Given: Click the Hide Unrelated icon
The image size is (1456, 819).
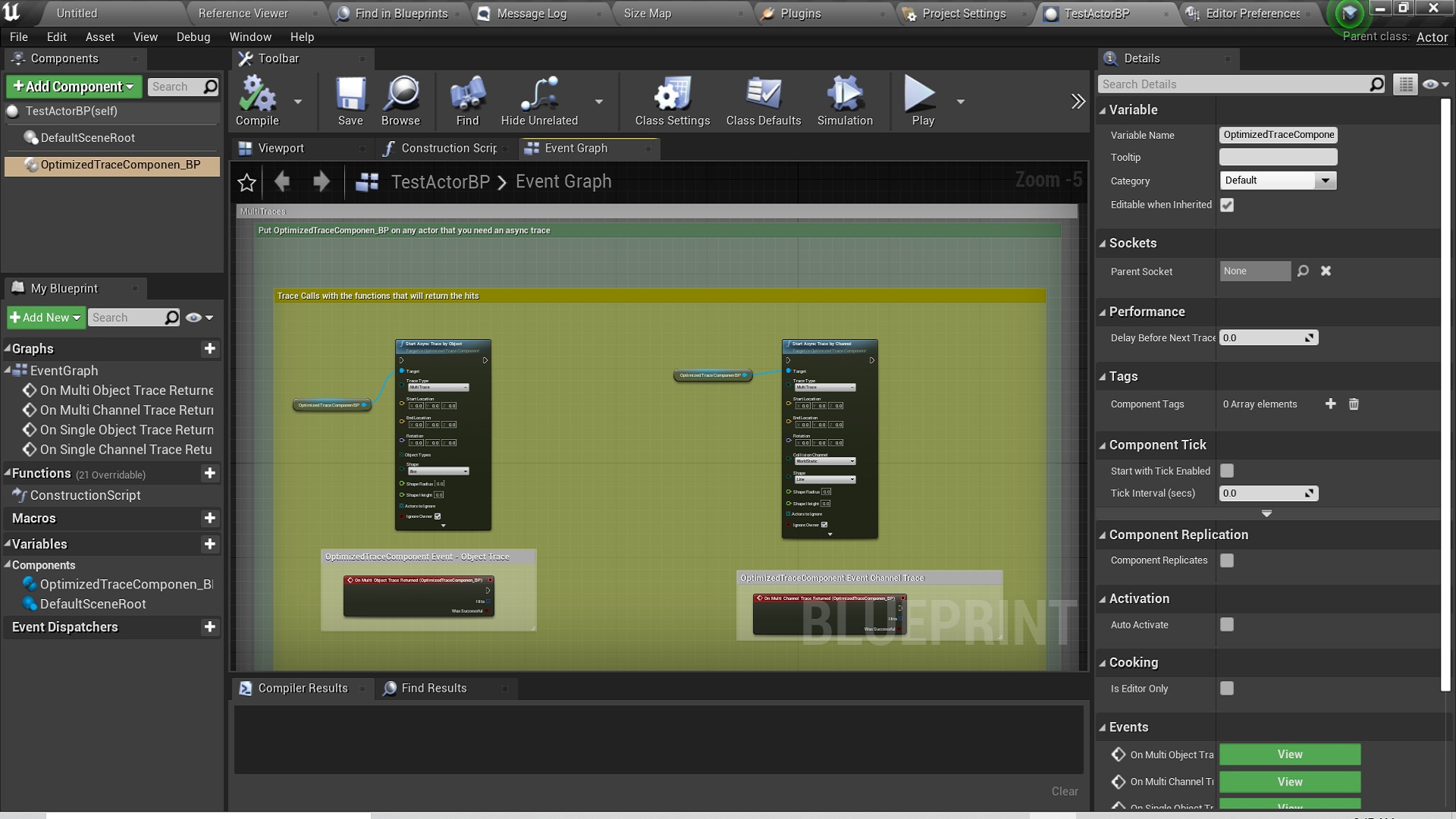Looking at the screenshot, I should 539,96.
